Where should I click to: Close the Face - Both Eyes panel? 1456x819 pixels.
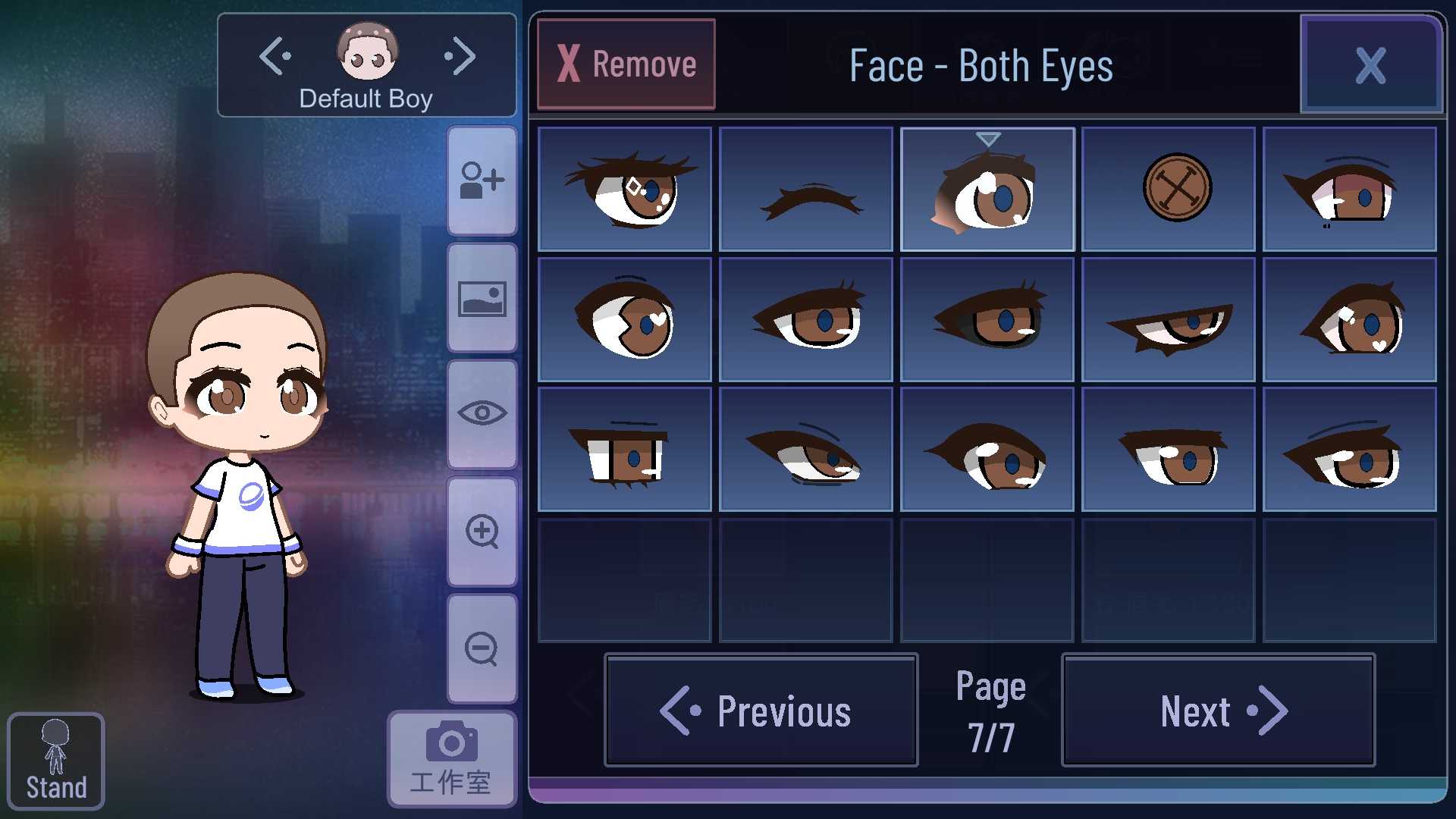1371,65
